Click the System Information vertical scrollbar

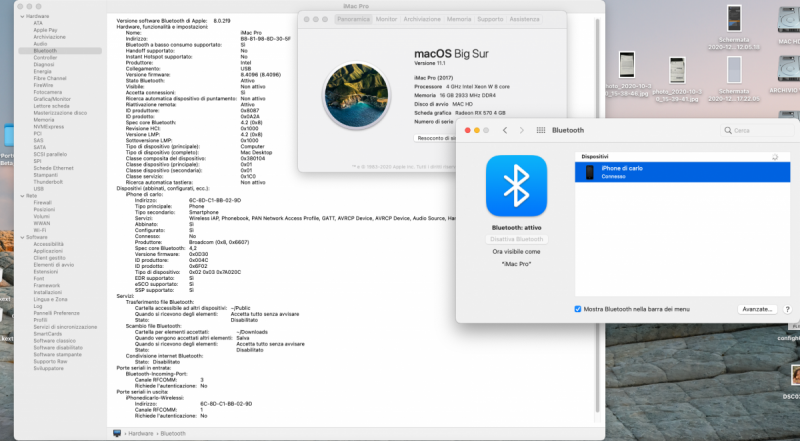(x=597, y=214)
